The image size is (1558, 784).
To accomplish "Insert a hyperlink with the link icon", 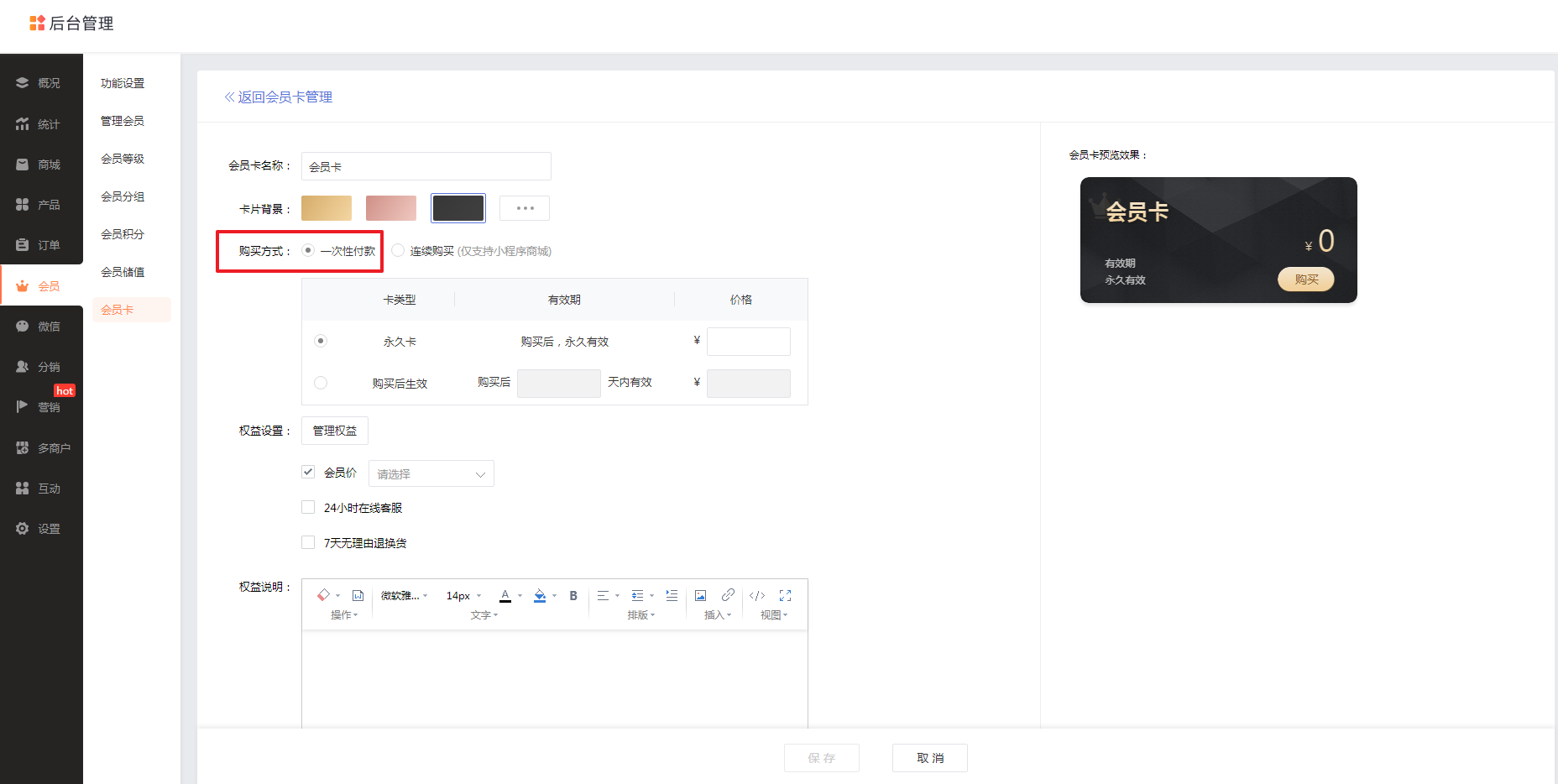I will click(x=728, y=595).
